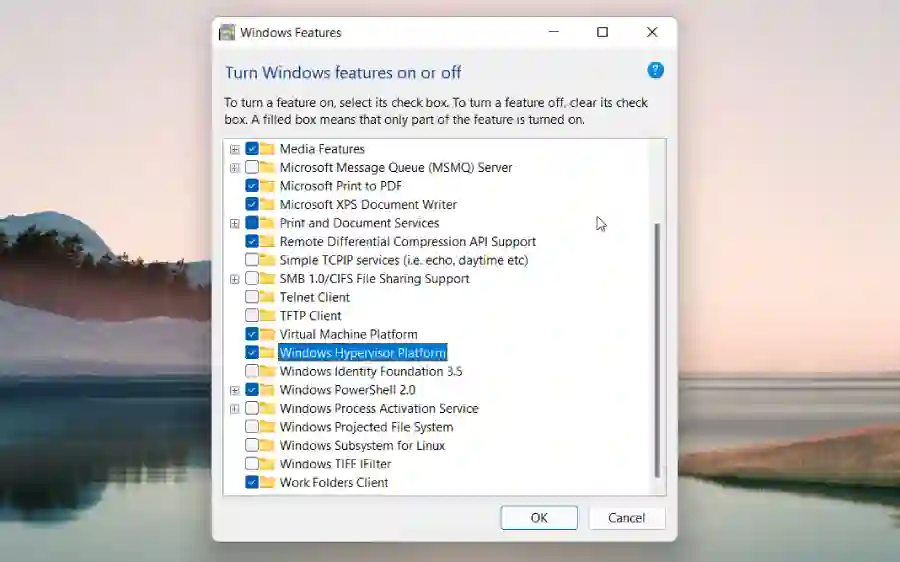The image size is (900, 562).
Task: Select Remote Differential Compression API Support label
Action: tap(408, 241)
